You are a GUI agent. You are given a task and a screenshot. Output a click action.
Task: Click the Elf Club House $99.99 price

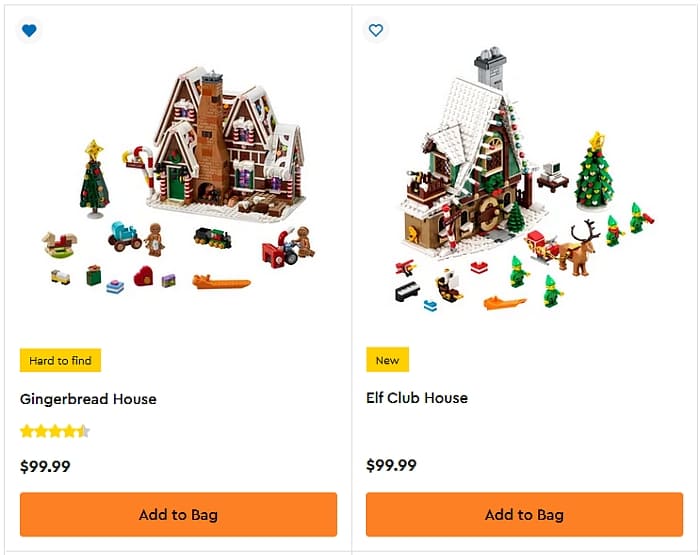[391, 466]
